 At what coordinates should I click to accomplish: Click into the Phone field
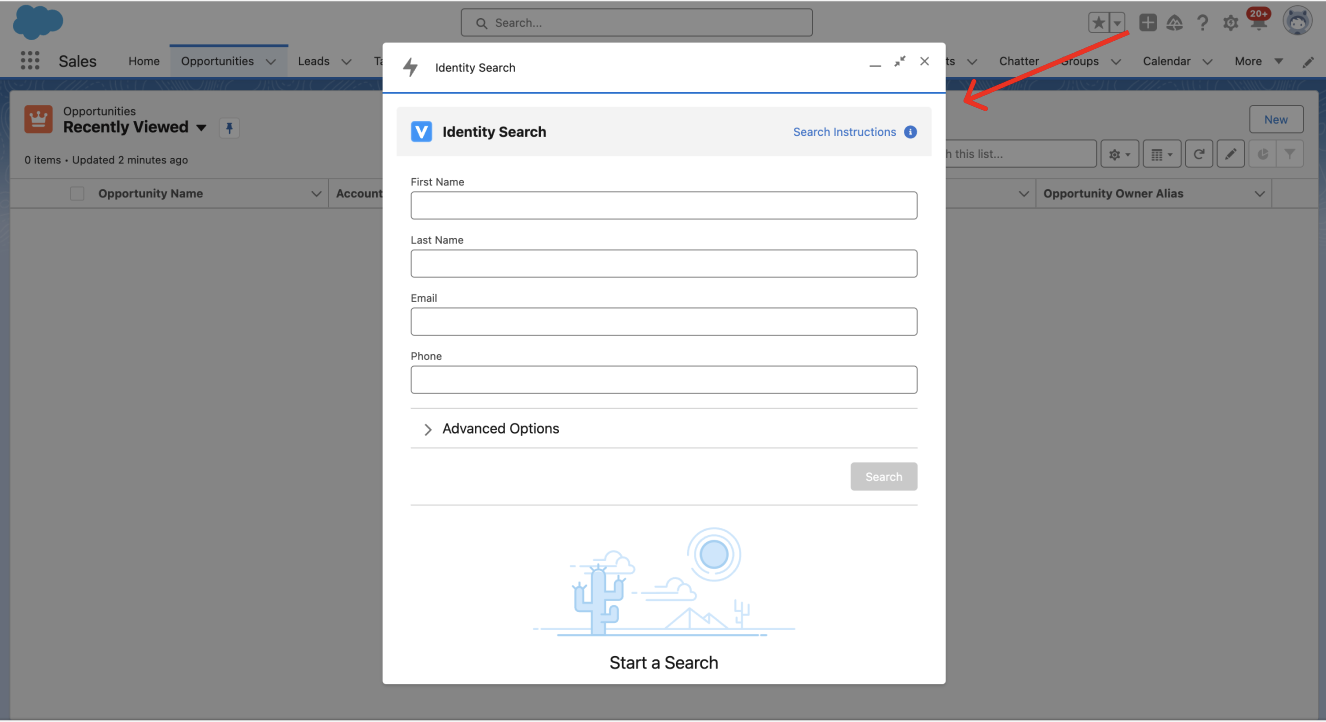pos(664,379)
